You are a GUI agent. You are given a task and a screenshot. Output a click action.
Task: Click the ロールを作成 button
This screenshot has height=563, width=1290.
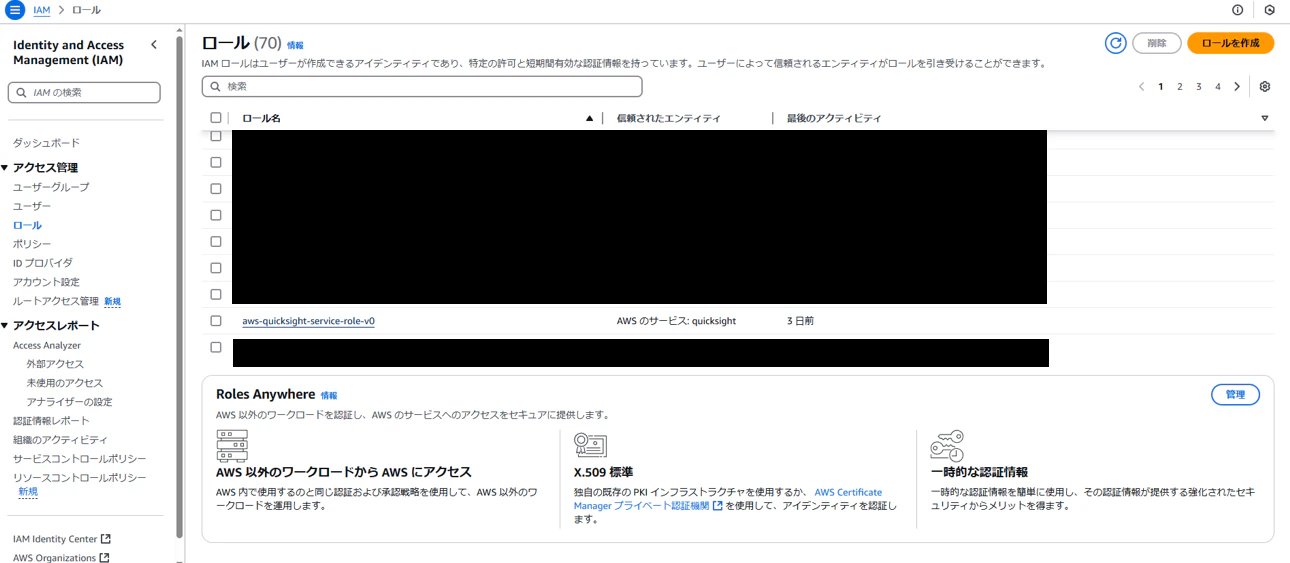click(x=1230, y=43)
